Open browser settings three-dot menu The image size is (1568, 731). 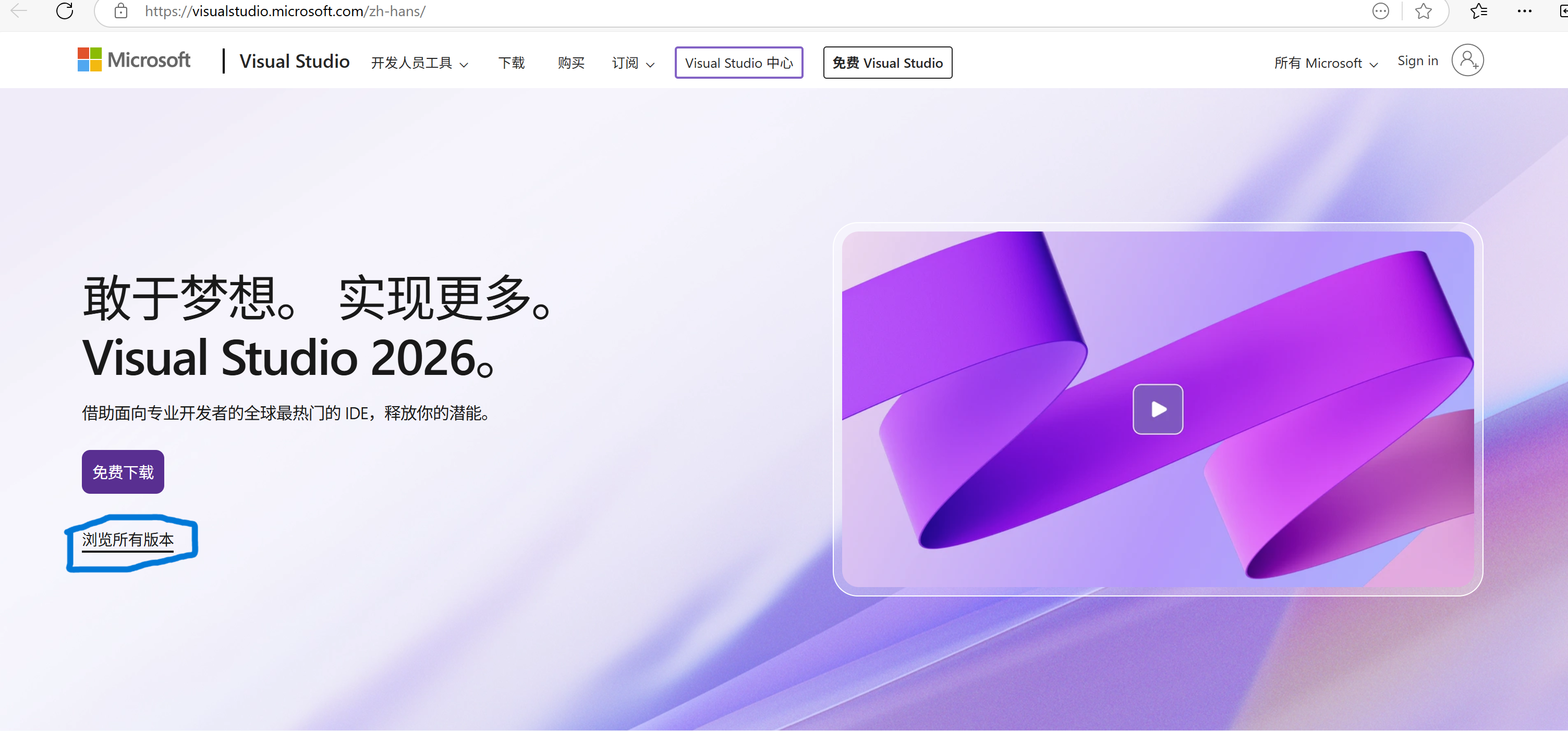click(x=1524, y=11)
